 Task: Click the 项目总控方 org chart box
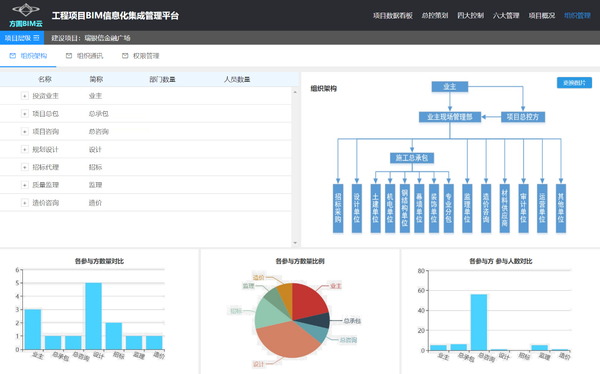pyautogui.click(x=523, y=117)
